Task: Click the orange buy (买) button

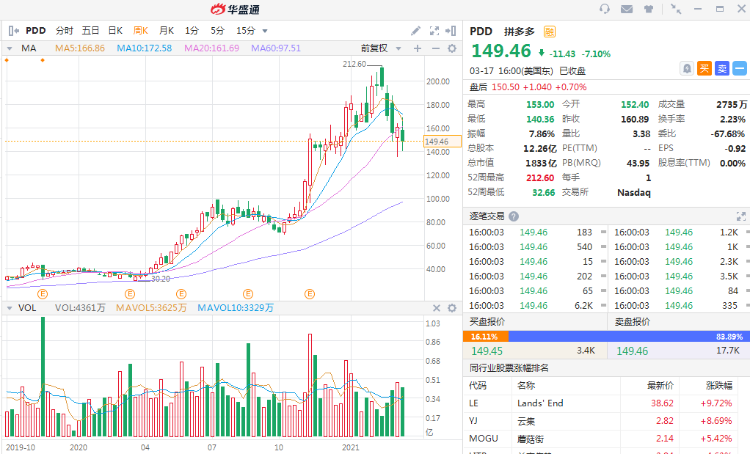Action: (x=704, y=68)
